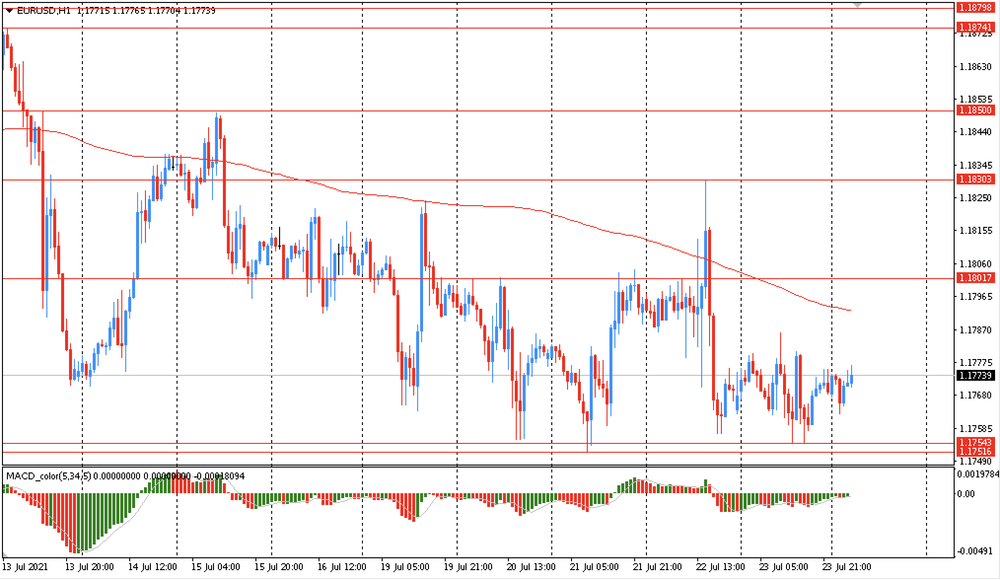Click the 1.17680 price axis label

pos(976,396)
